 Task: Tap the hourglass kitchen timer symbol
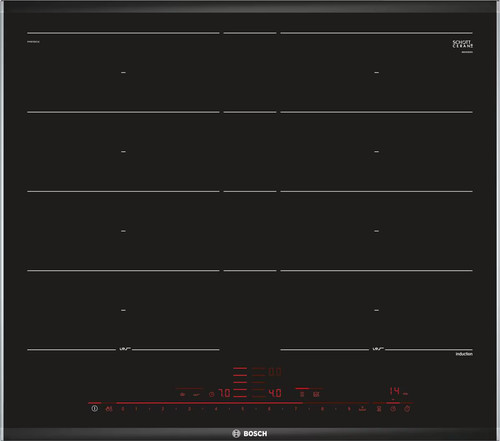(379, 409)
